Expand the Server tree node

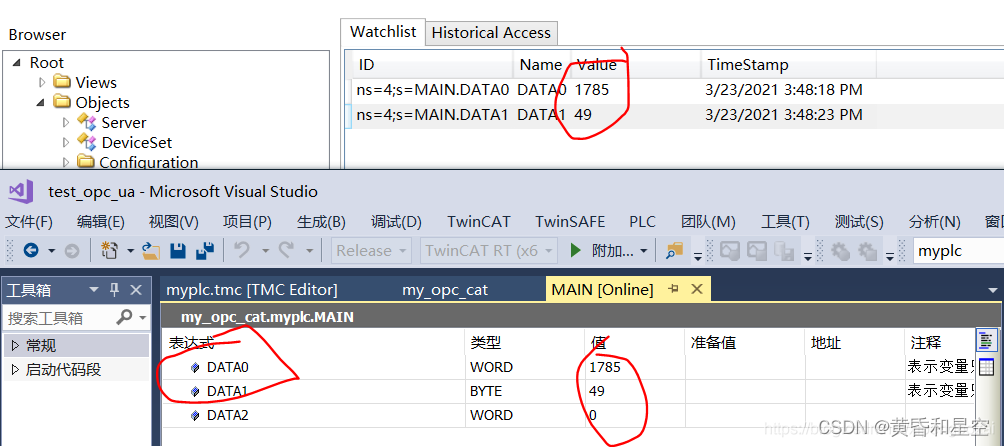(x=66, y=122)
